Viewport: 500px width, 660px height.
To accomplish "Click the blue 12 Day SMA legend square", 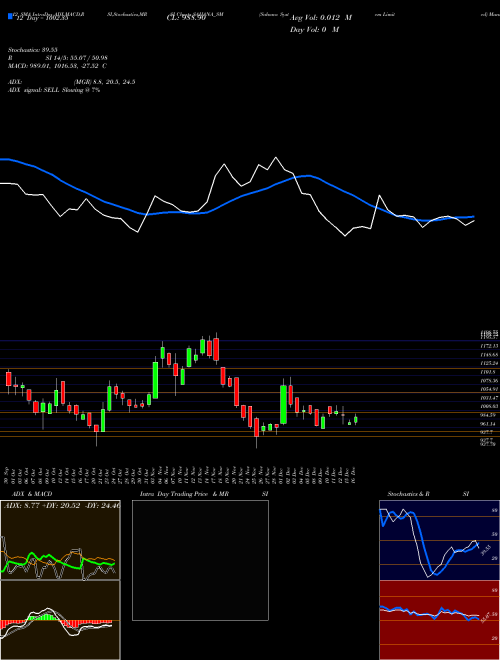I will click(10, 17).
